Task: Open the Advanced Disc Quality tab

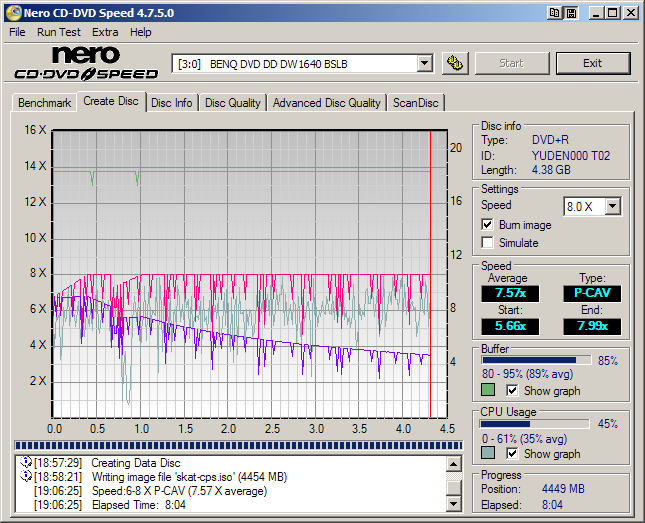Action: (x=327, y=103)
